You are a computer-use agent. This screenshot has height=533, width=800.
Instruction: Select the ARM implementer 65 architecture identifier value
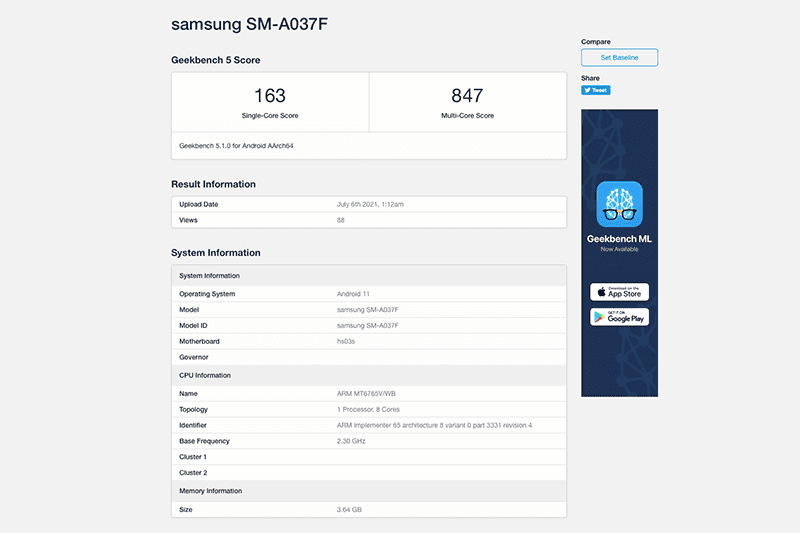(x=434, y=425)
